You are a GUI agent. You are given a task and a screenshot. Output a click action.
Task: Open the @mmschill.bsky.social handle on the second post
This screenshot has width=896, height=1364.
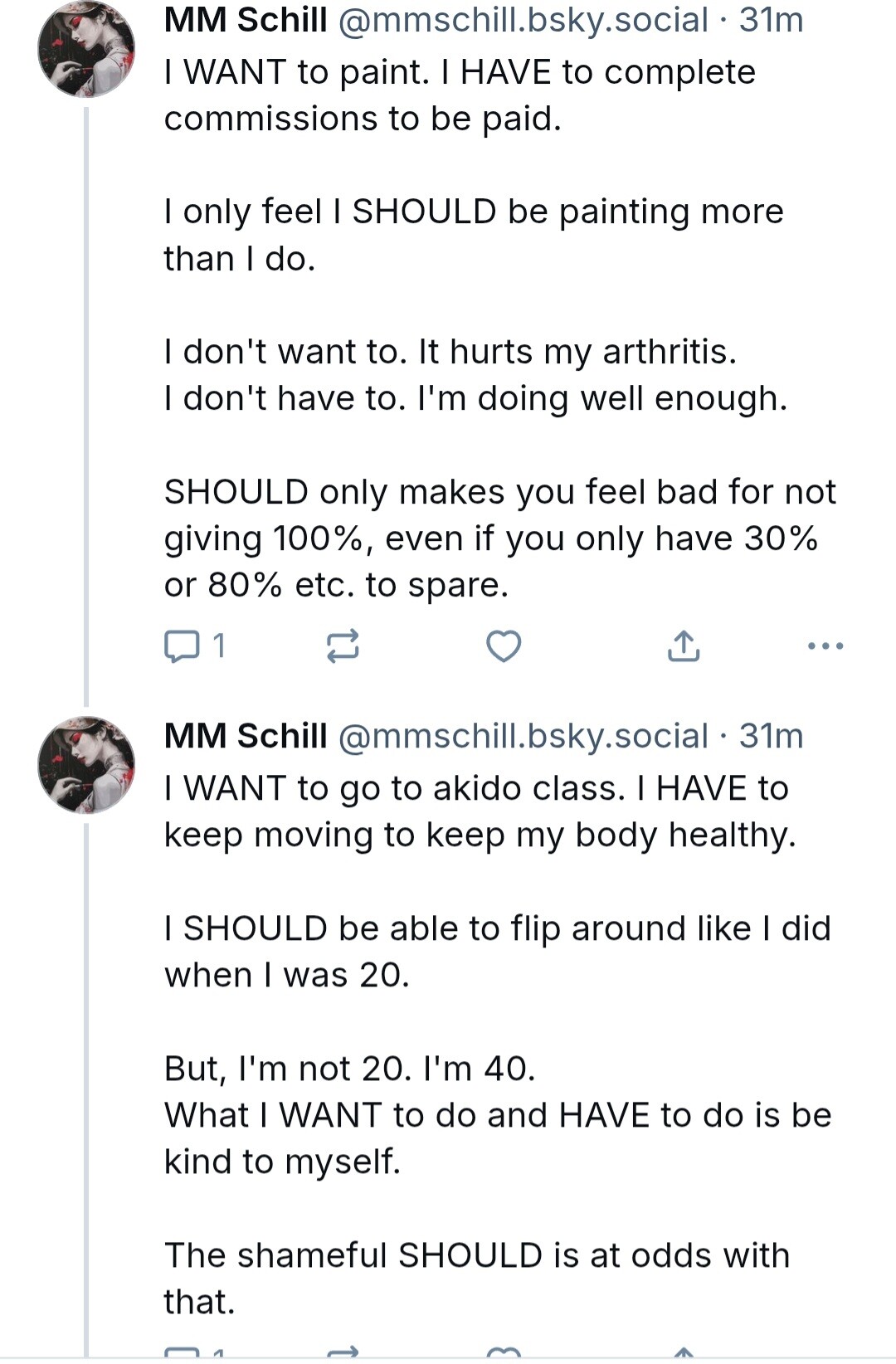click(523, 736)
